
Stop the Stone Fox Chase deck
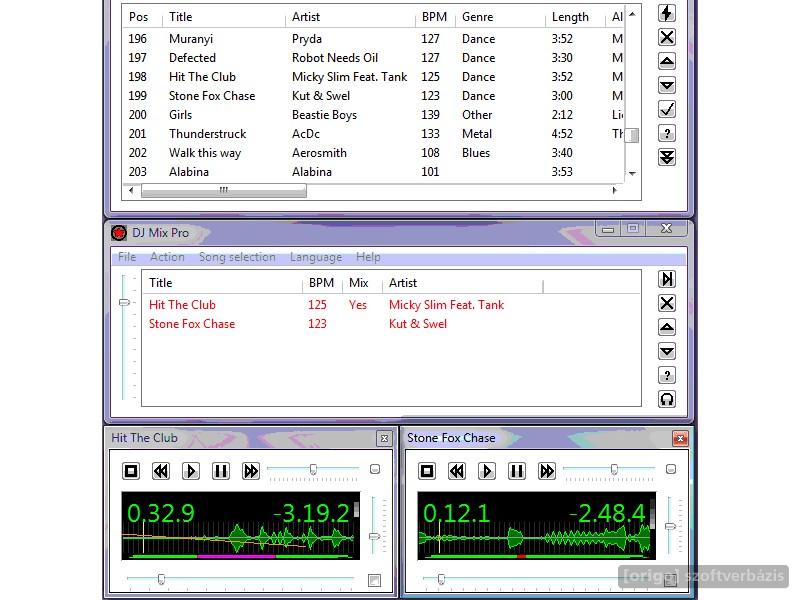[x=427, y=471]
